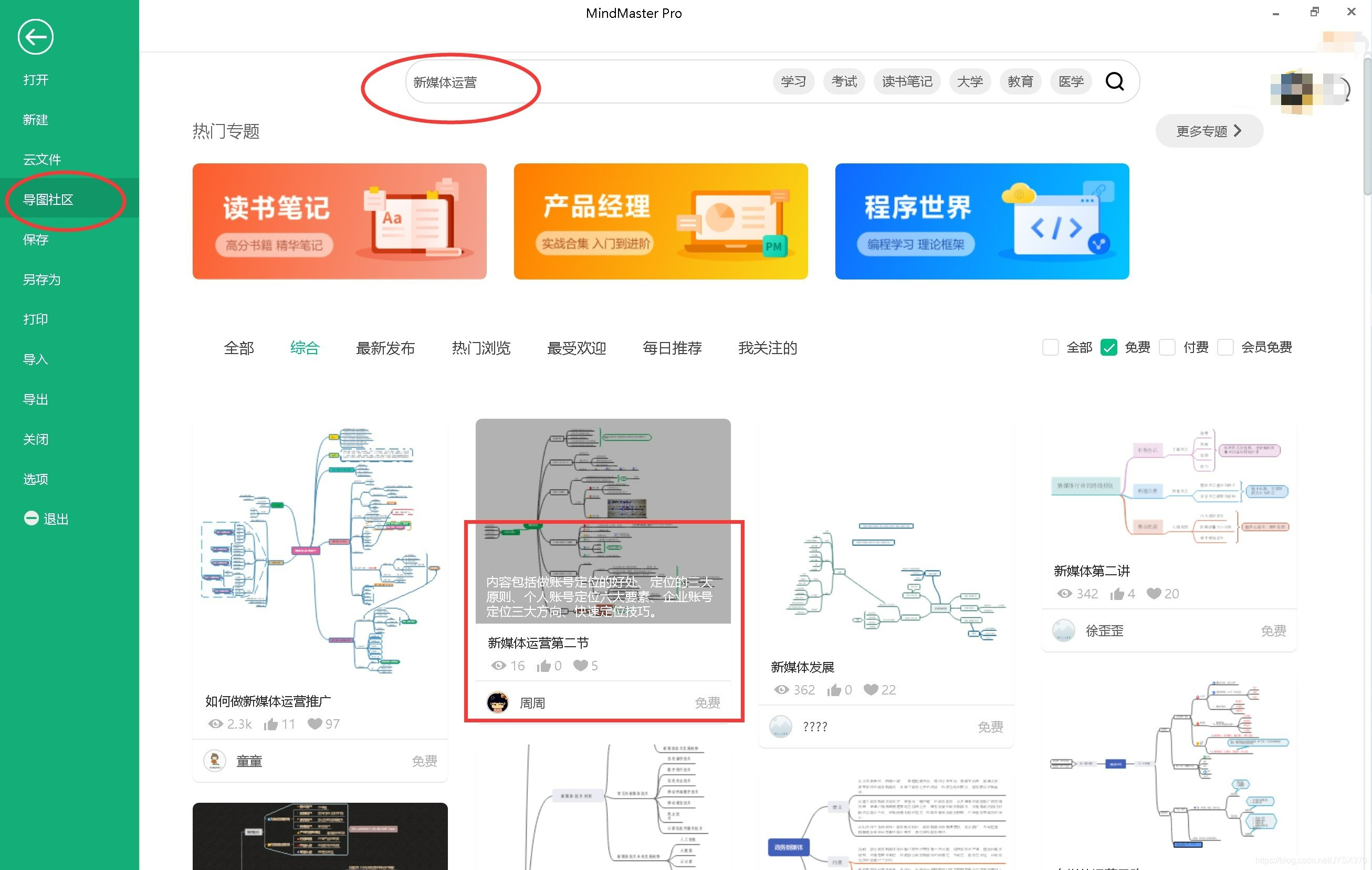This screenshot has height=870, width=1372.
Task: Expand 更多专题 with chevron
Action: coord(1209,131)
